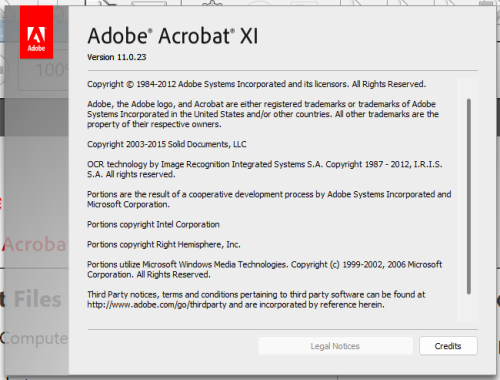The width and height of the screenshot is (500, 380).
Task: Click the Copyright 2003-2015 Solid Documents line
Action: tap(167, 144)
